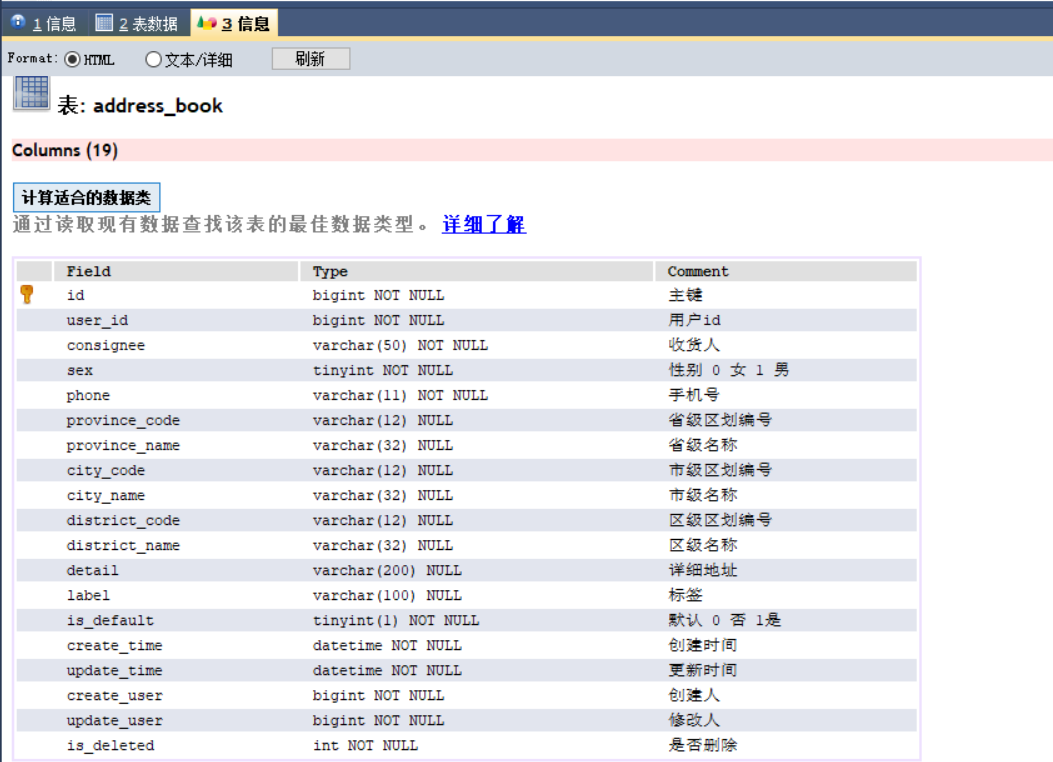Click comment '标签'
This screenshot has width=1053, height=762.
[x=686, y=595]
